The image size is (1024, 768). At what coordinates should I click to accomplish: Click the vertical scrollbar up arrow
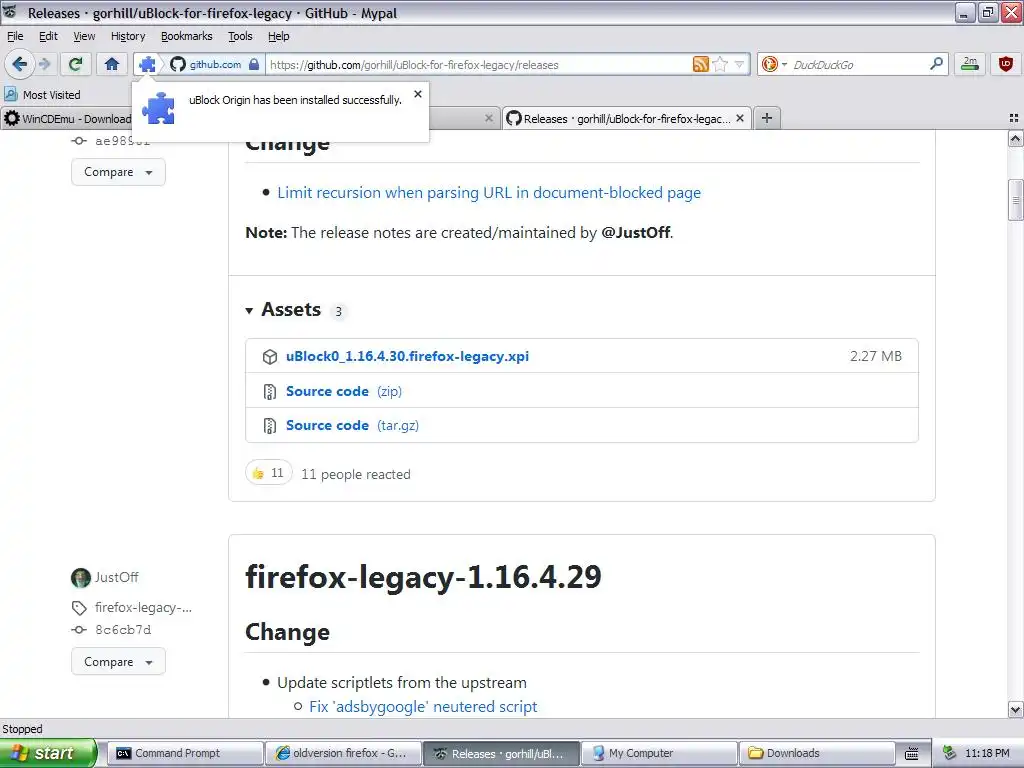tap(1016, 138)
